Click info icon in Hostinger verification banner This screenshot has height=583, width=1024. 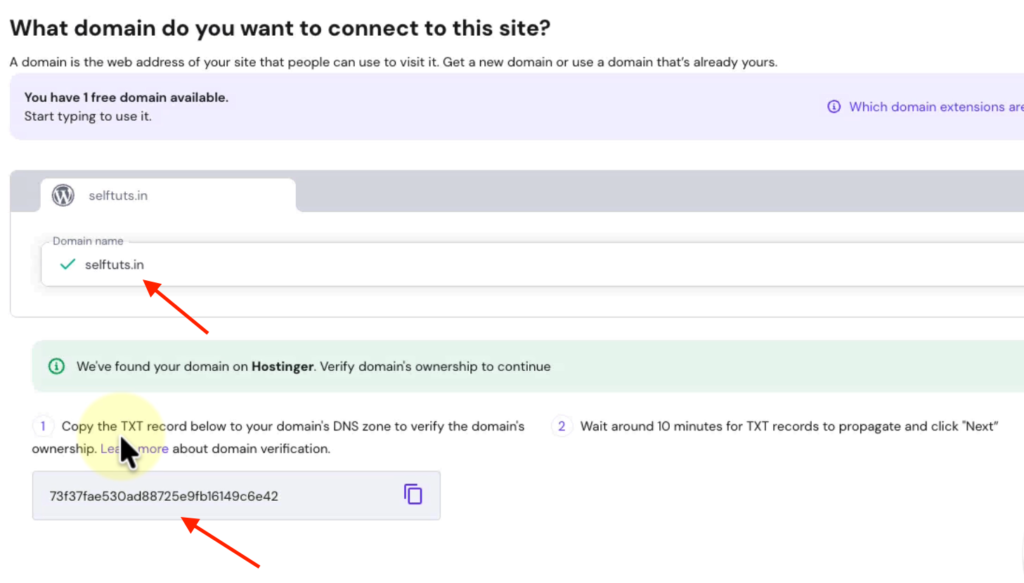pyautogui.click(x=56, y=366)
